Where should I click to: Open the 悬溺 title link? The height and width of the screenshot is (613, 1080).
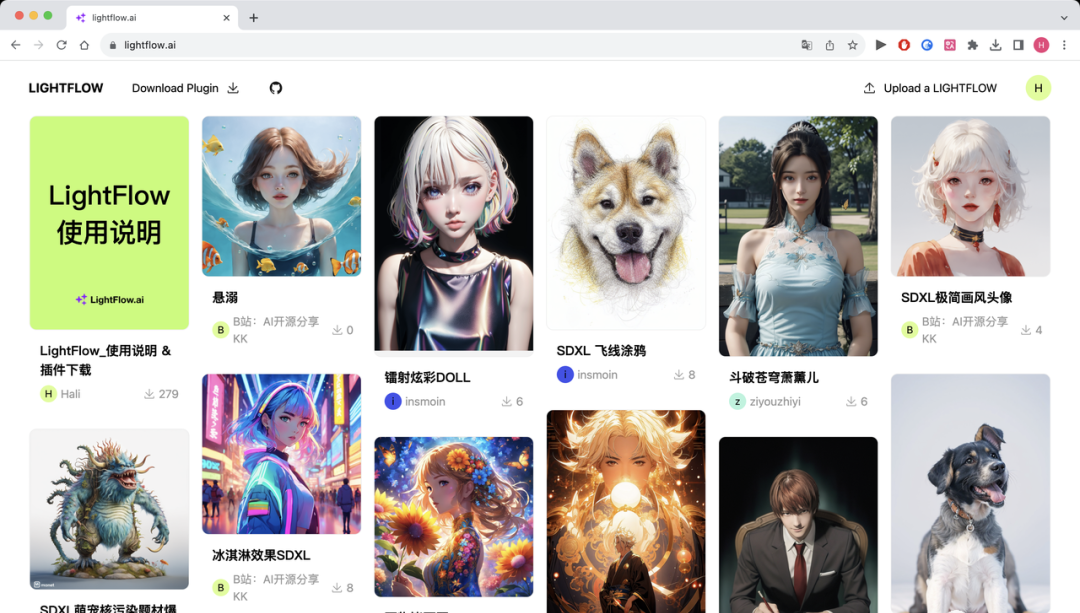(225, 298)
